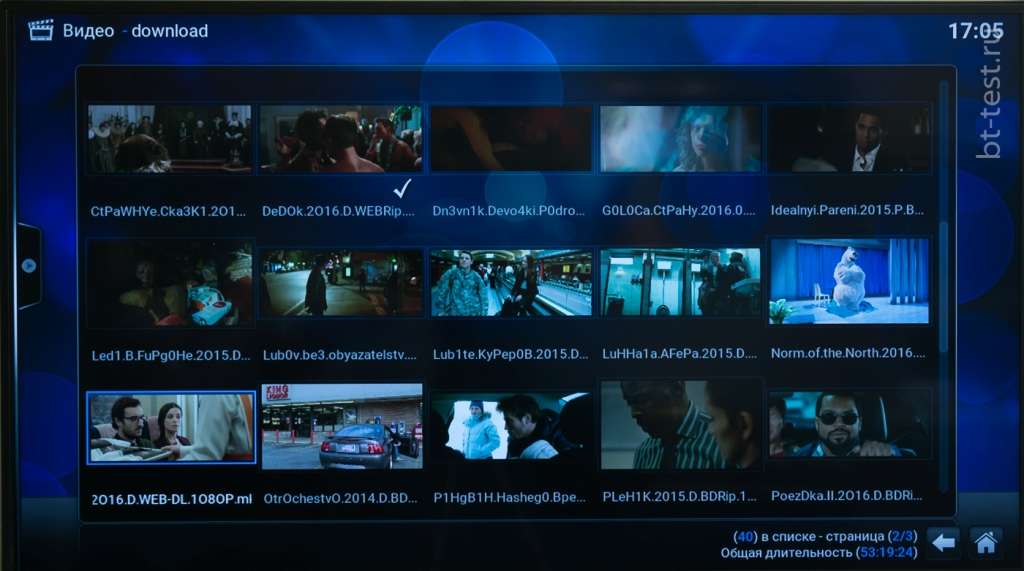The image size is (1024, 571).
Task: Click the PLeH1K.2015.D.BDRip file name
Action: [679, 497]
